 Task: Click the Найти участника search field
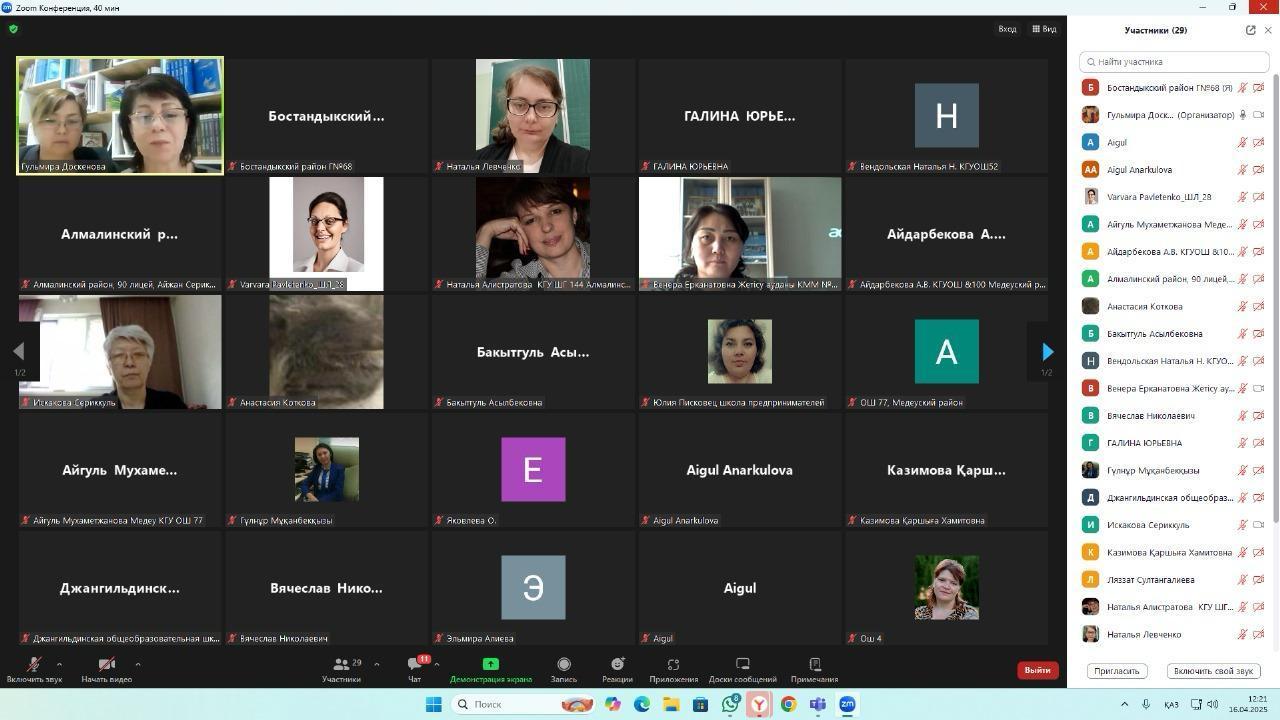click(1174, 62)
